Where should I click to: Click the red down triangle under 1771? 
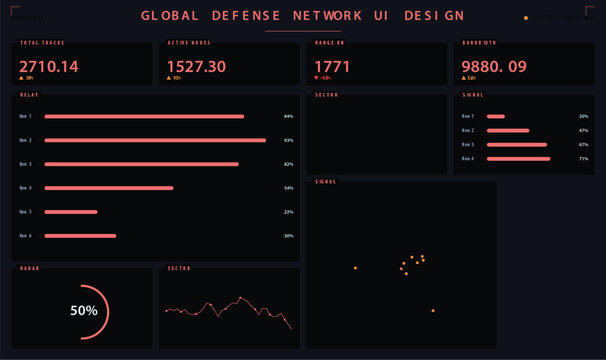[x=317, y=78]
